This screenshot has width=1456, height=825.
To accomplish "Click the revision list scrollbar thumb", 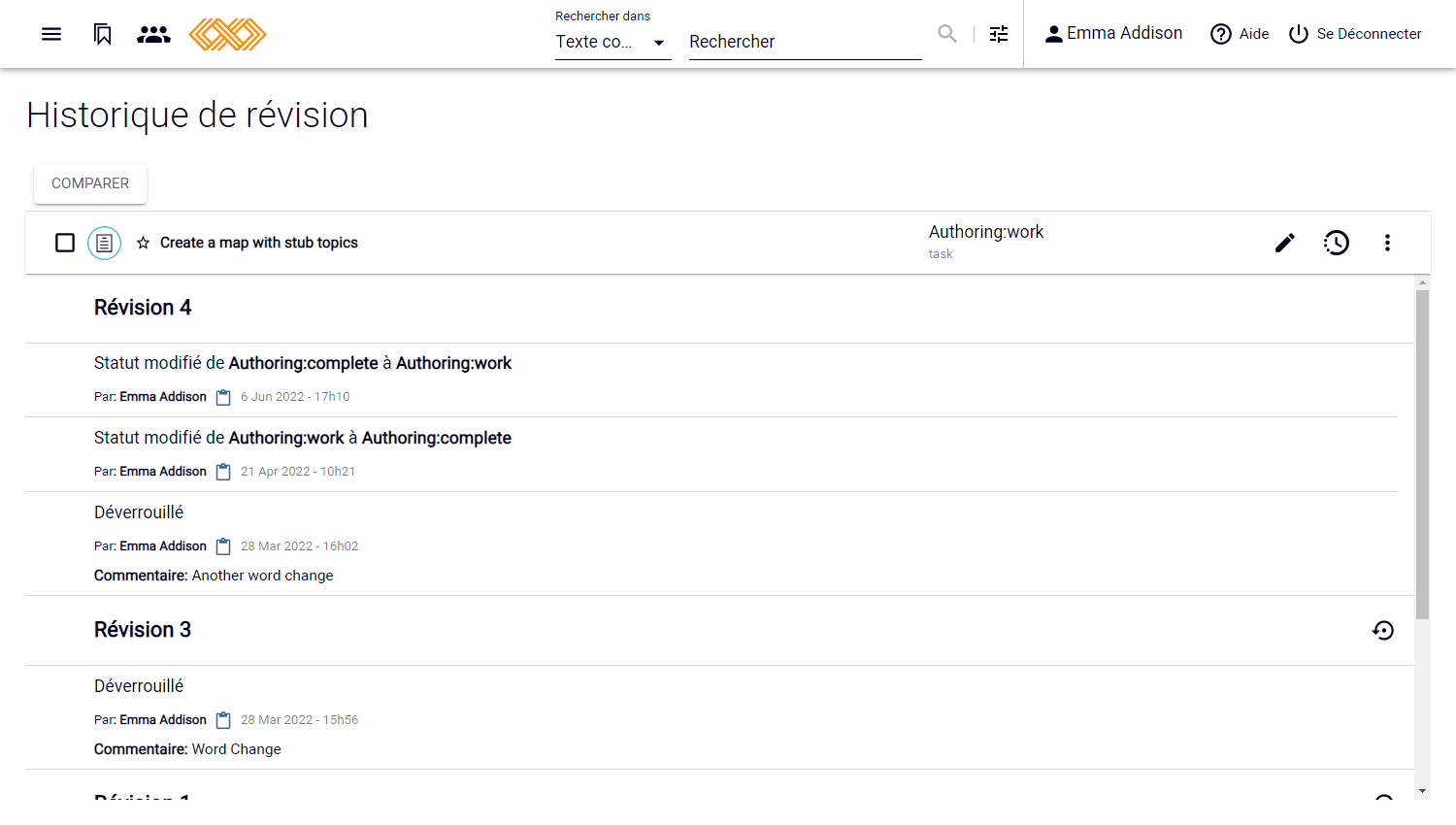I will (x=1423, y=454).
